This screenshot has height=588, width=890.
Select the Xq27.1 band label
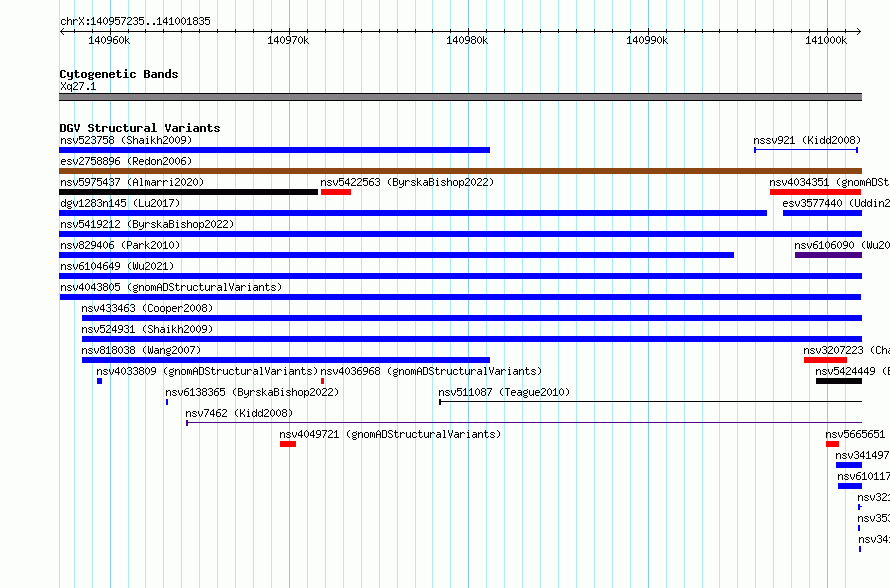78,86
